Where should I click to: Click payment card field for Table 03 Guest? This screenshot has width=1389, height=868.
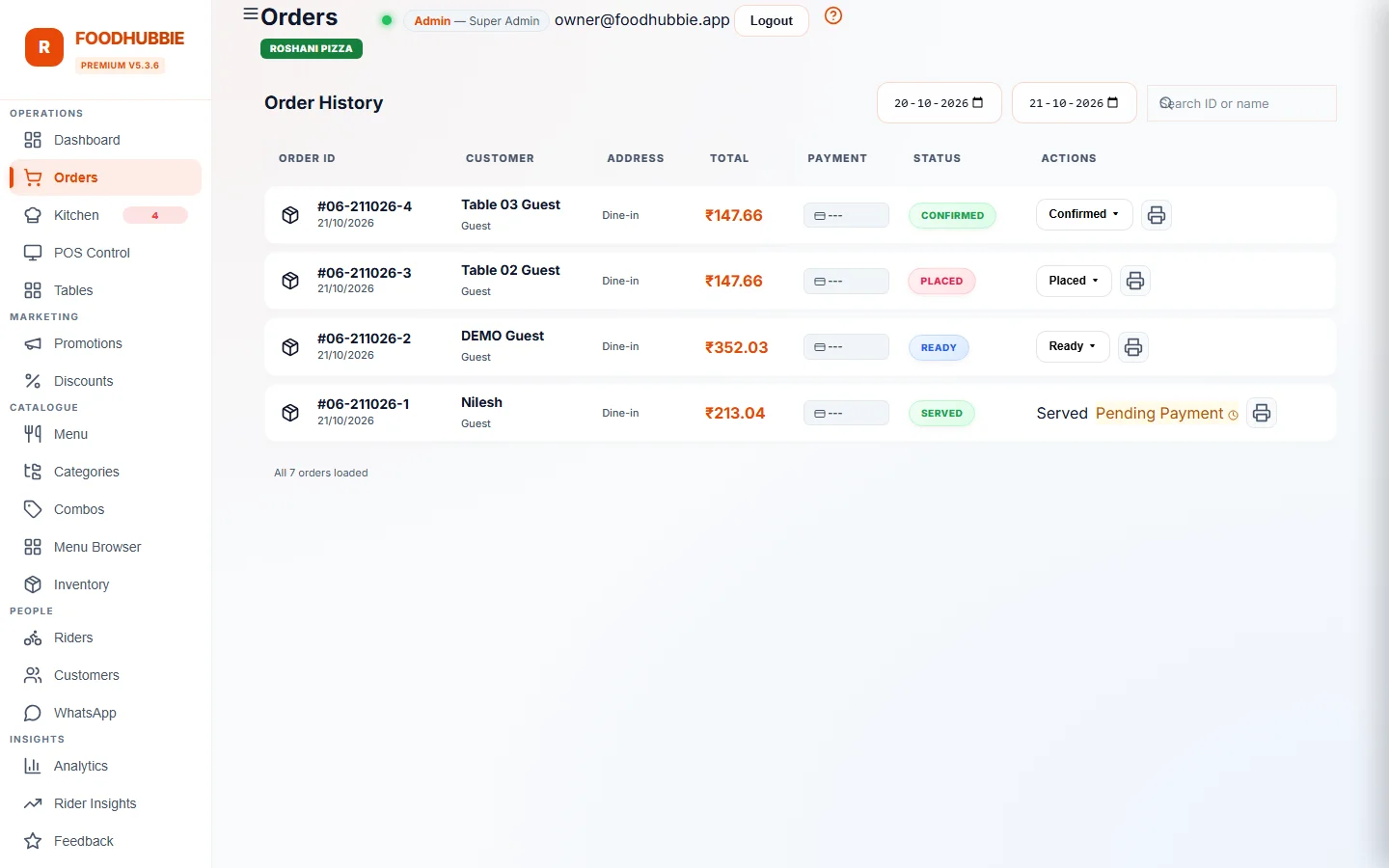[x=846, y=215]
